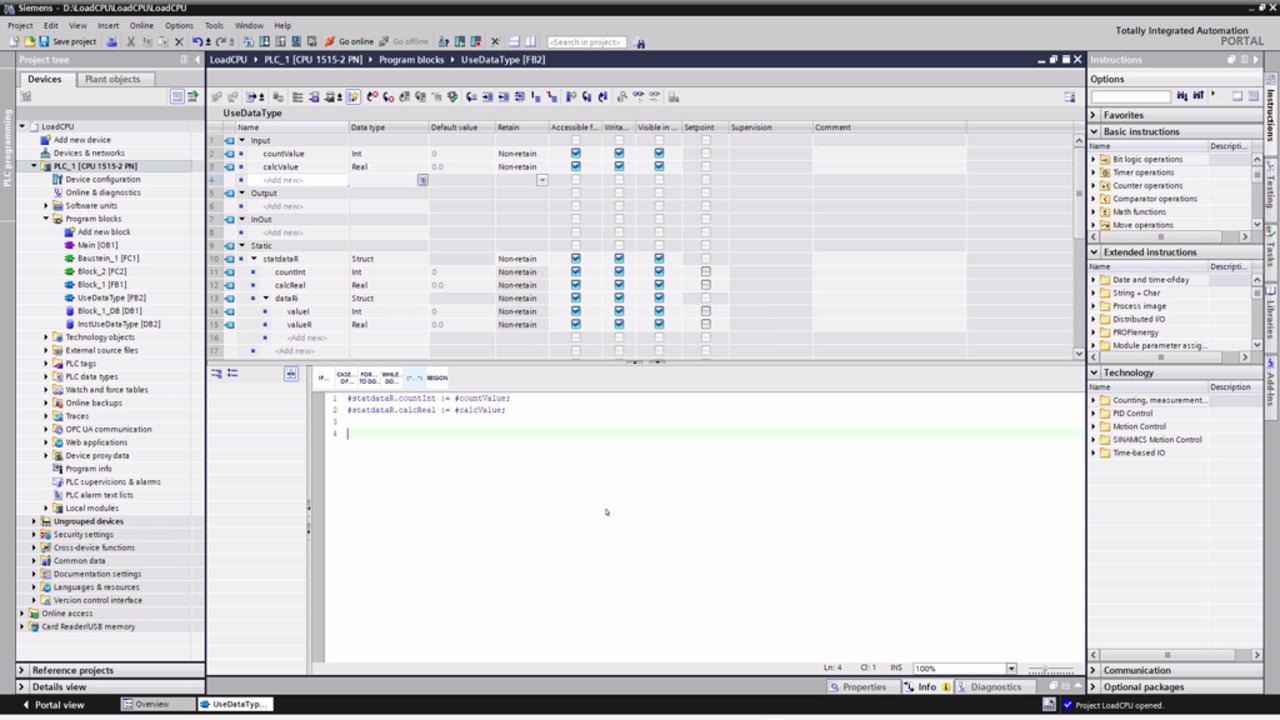Expand the Technology objects tree node
The width and height of the screenshot is (1280, 720).
(x=46, y=337)
